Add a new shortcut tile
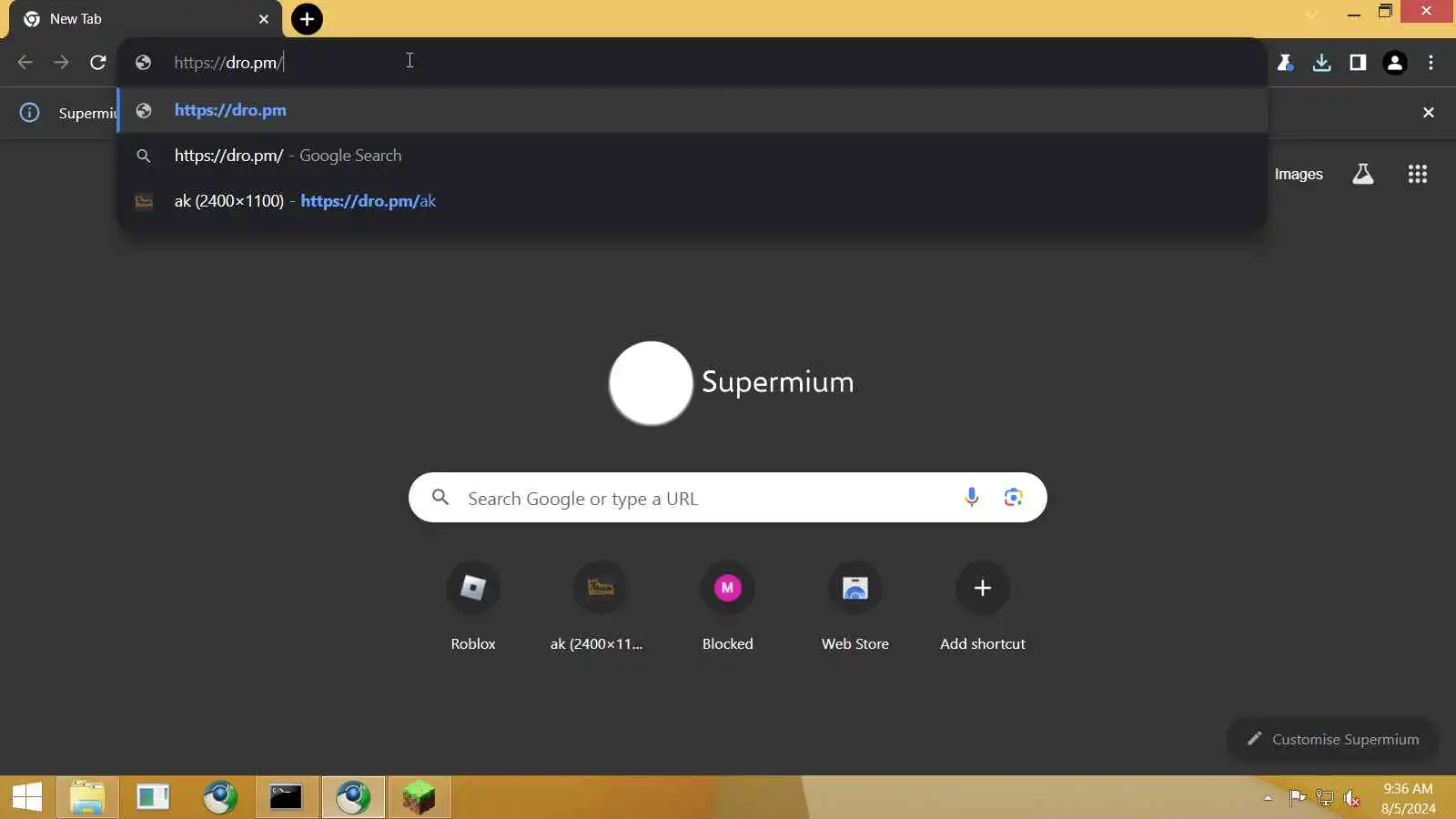The width and height of the screenshot is (1456, 819). [x=983, y=605]
